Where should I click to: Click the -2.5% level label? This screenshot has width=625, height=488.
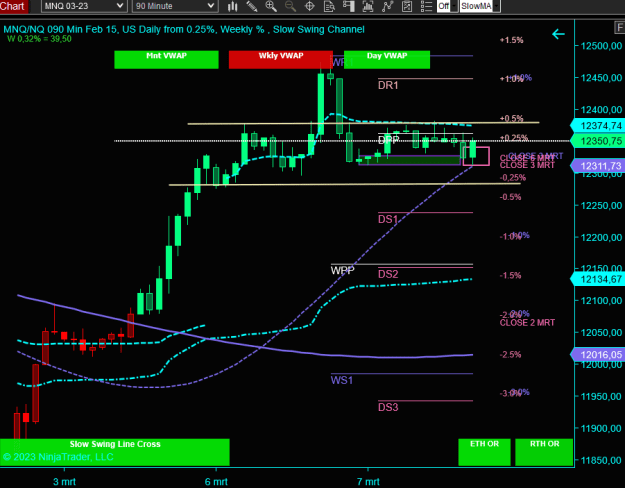click(510, 354)
